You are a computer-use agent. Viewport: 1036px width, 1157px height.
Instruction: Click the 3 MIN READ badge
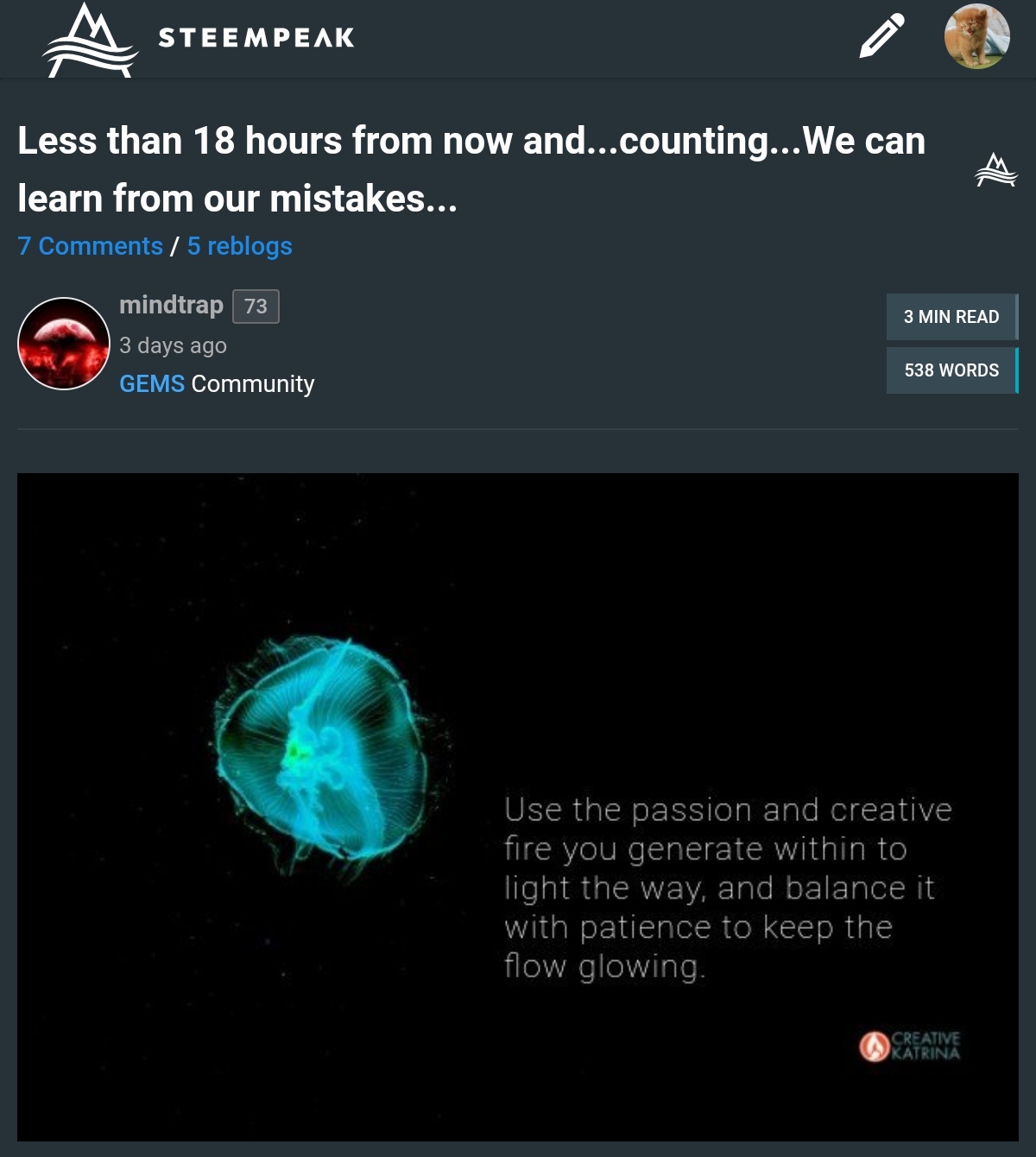click(952, 317)
